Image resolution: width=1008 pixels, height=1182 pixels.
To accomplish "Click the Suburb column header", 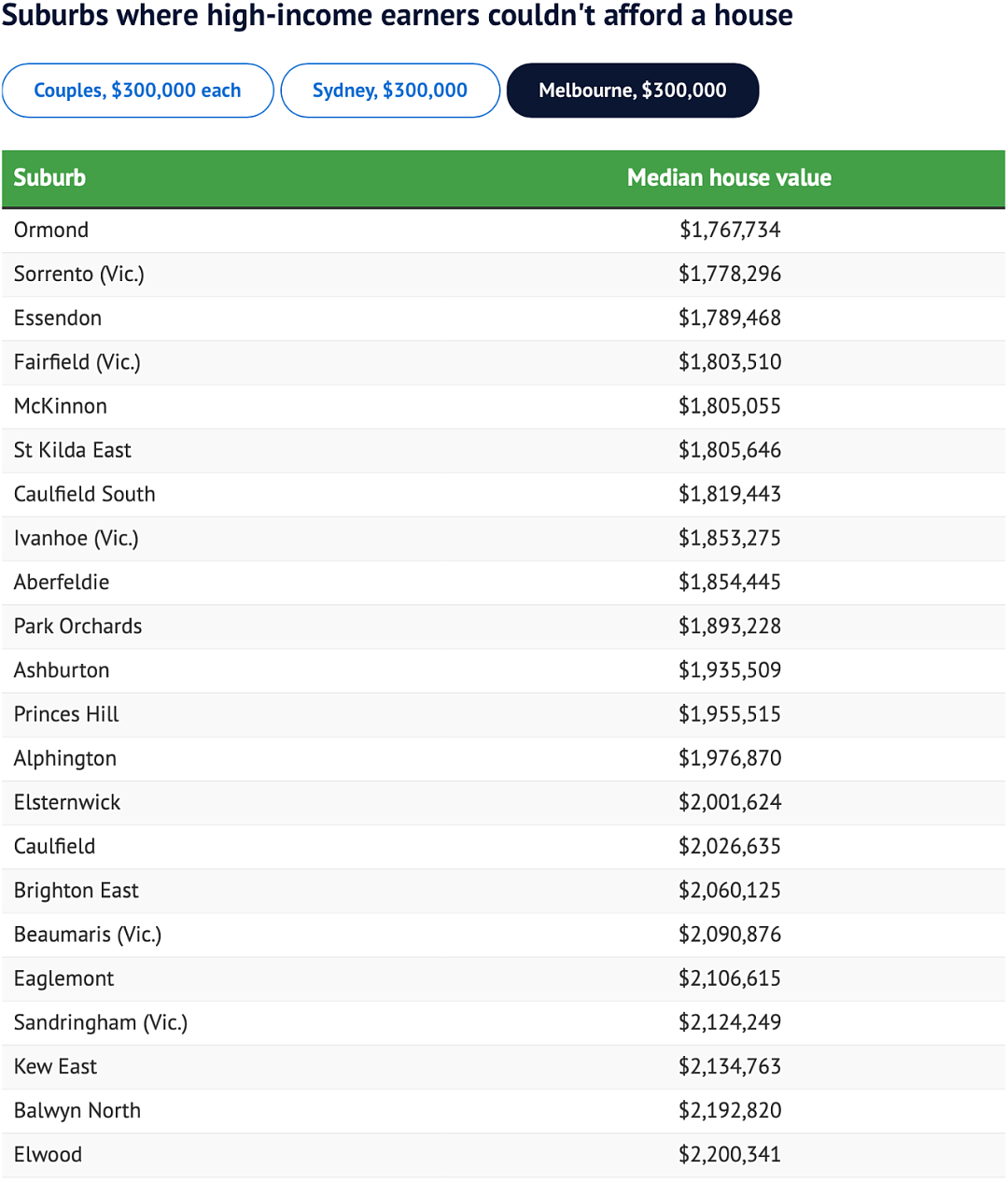I will point(49,177).
